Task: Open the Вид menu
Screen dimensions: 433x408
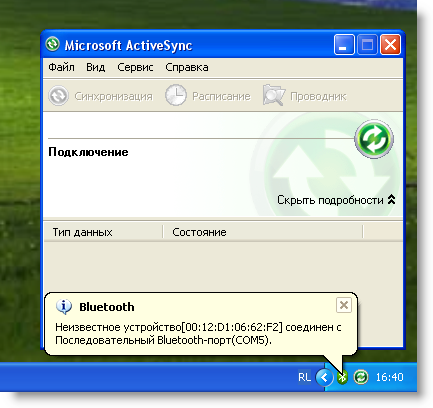Action: tap(96, 67)
